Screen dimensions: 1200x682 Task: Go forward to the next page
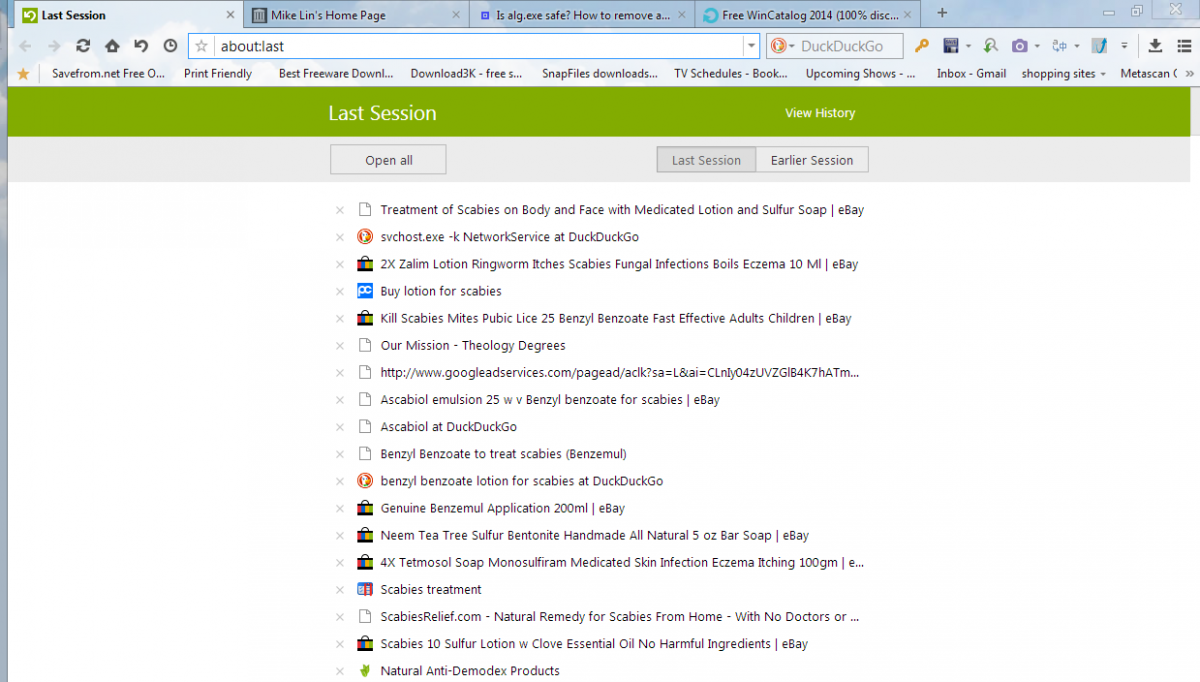[54, 46]
